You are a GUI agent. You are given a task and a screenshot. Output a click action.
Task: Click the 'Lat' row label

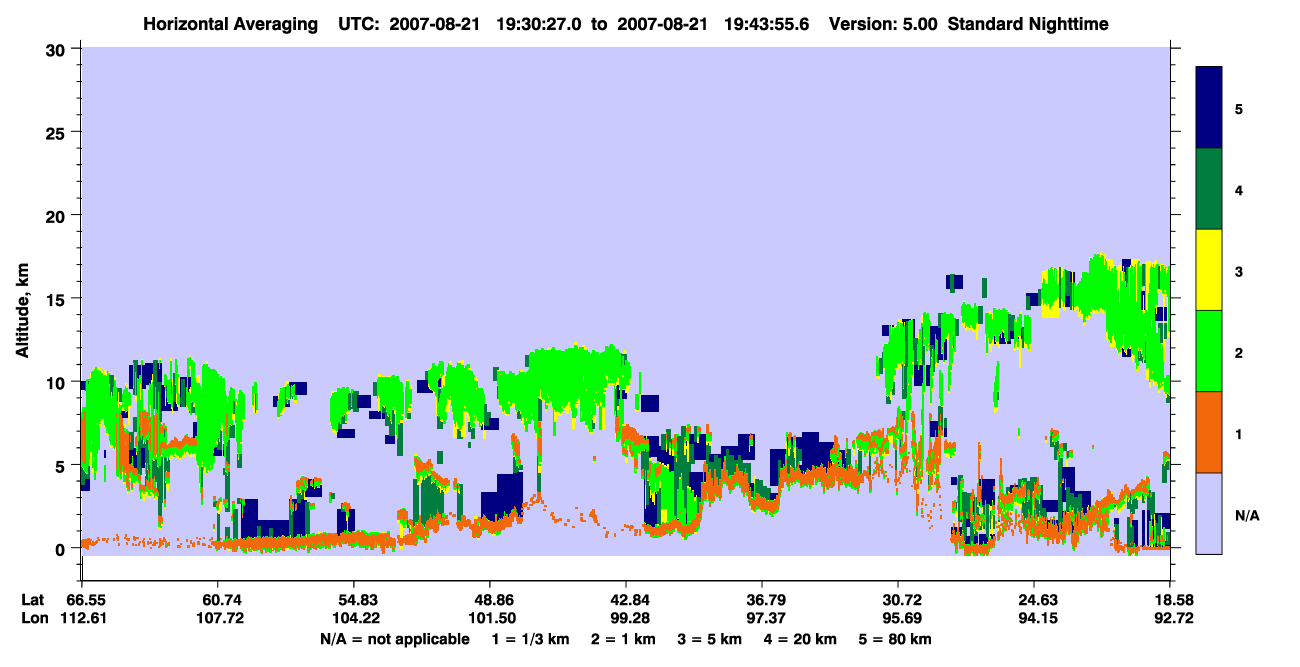(x=33, y=599)
